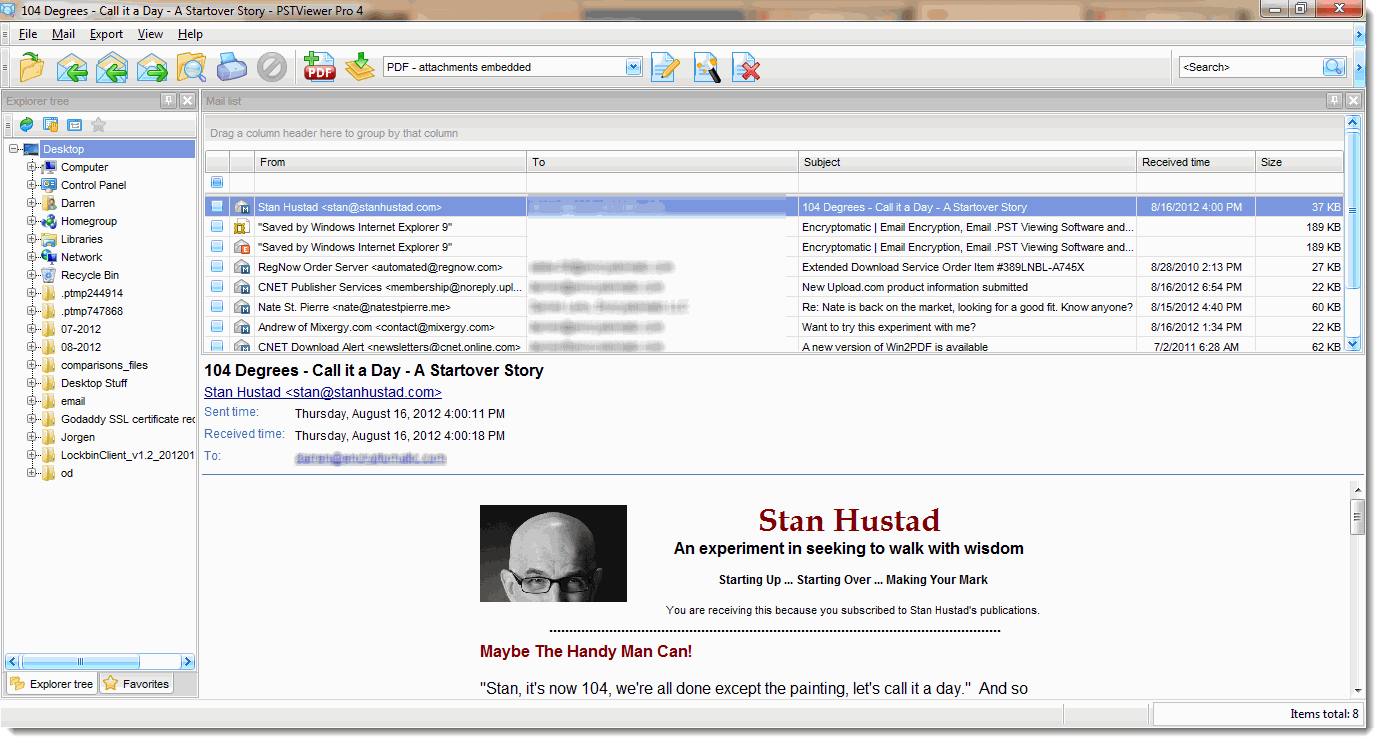
Task: Click the grey stop/cancel icon
Action: [x=271, y=67]
